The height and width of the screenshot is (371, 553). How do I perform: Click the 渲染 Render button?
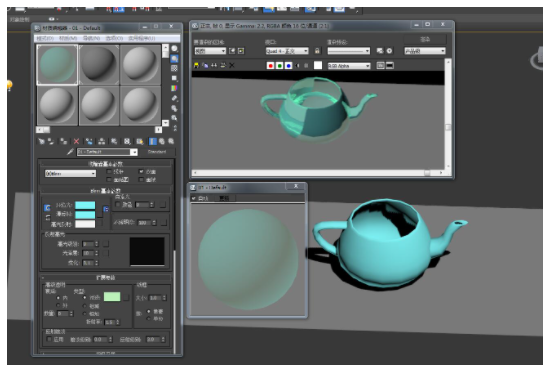(x=425, y=39)
